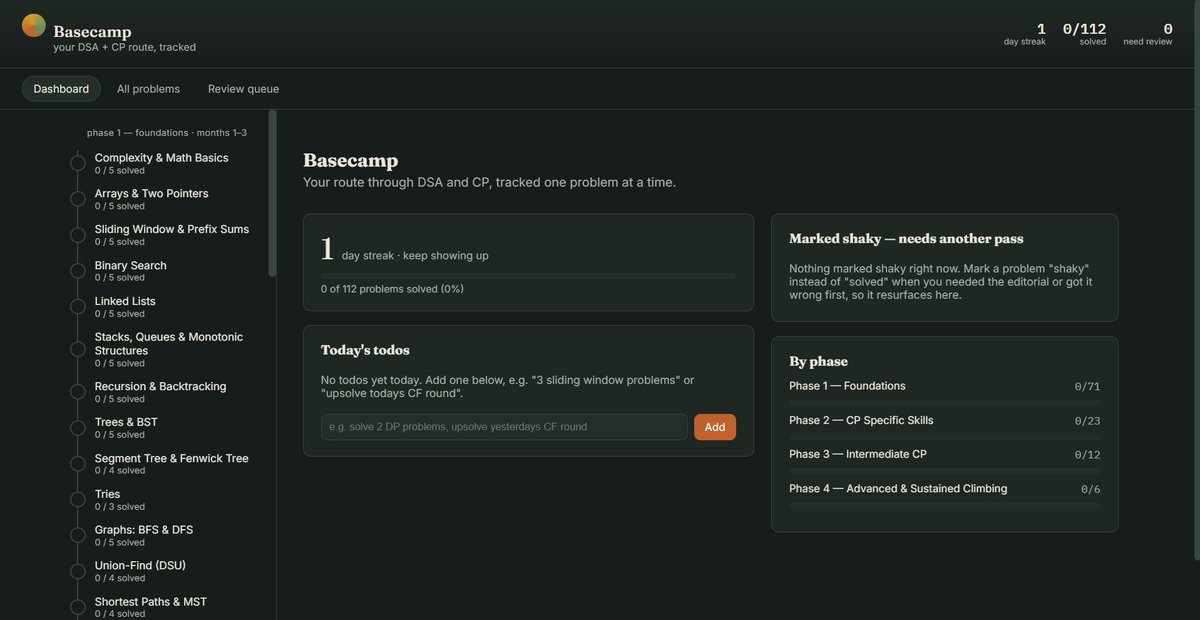Click the 0/23 phase count
The image size is (1200, 620).
click(x=1088, y=421)
